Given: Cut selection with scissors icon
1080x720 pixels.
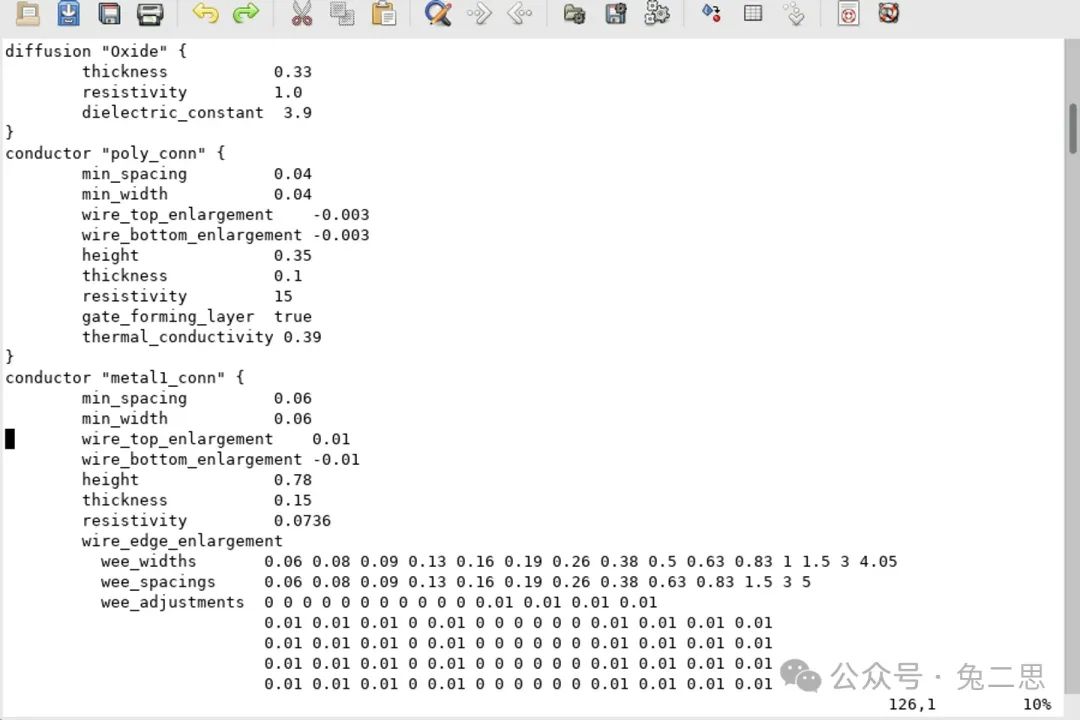Looking at the screenshot, I should (x=301, y=13).
